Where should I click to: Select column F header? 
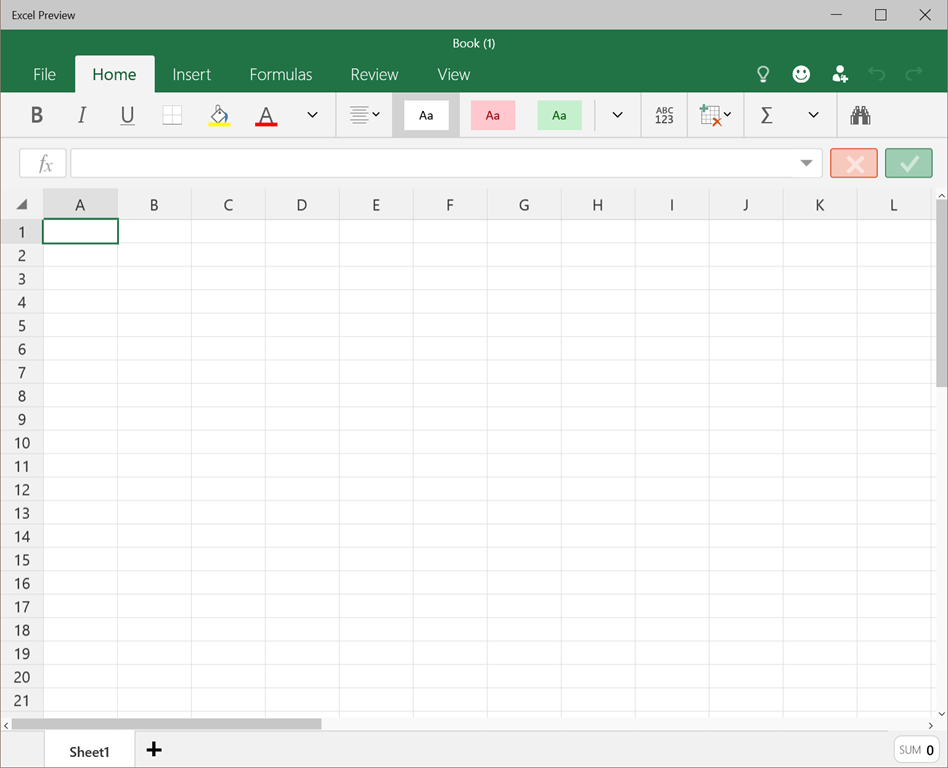pyautogui.click(x=450, y=205)
